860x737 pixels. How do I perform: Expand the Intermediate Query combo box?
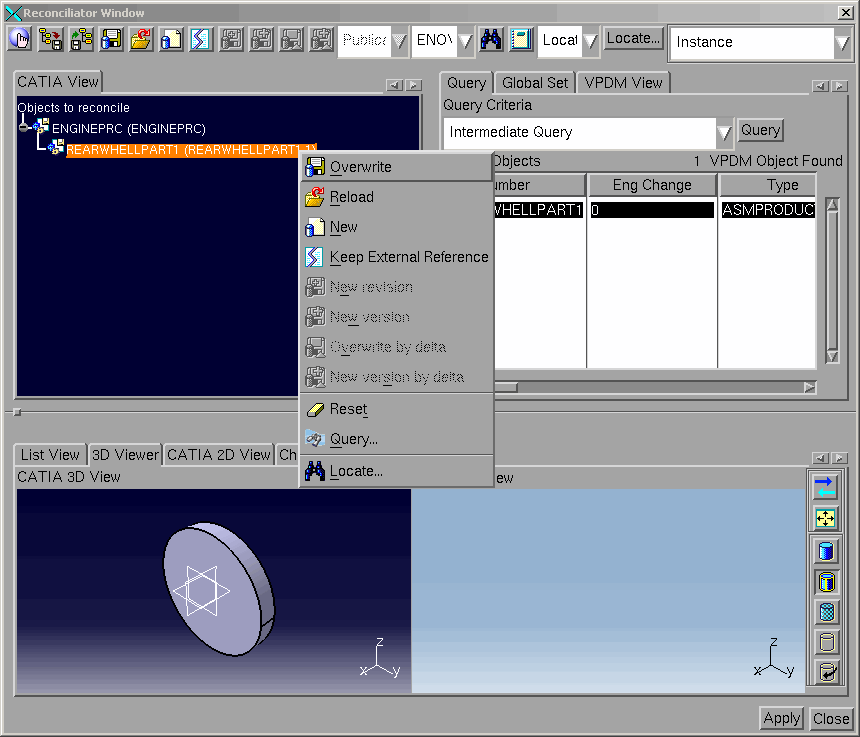click(x=724, y=133)
